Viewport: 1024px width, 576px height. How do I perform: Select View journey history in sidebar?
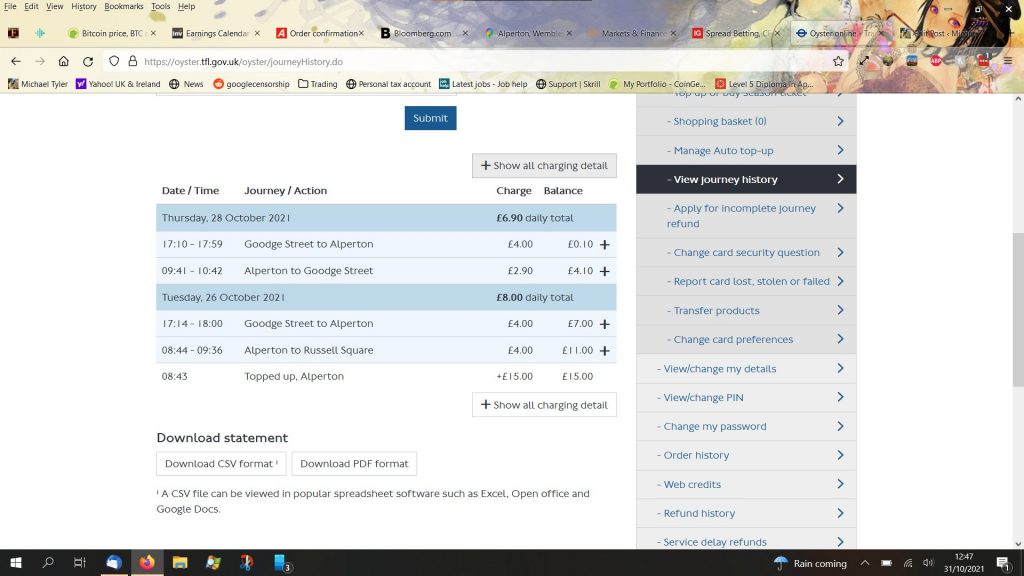(746, 179)
